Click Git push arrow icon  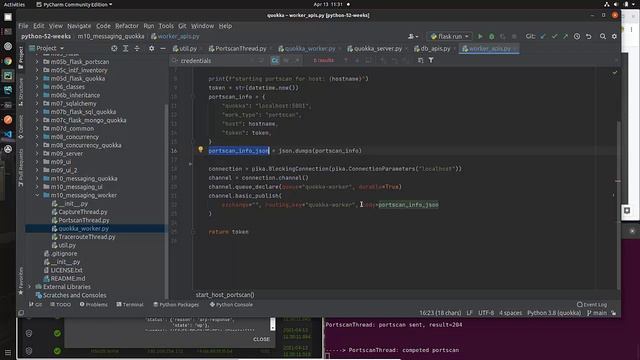tap(565, 36)
